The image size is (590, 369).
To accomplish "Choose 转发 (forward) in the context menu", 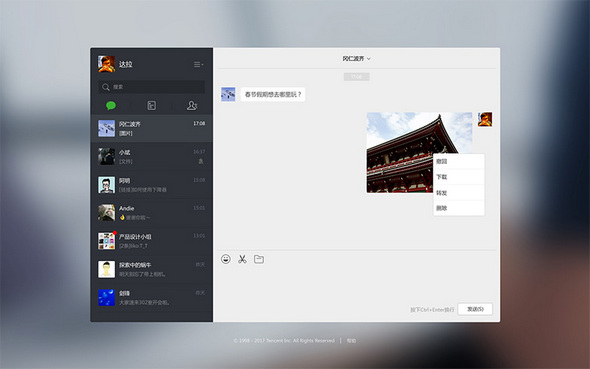I will (459, 193).
